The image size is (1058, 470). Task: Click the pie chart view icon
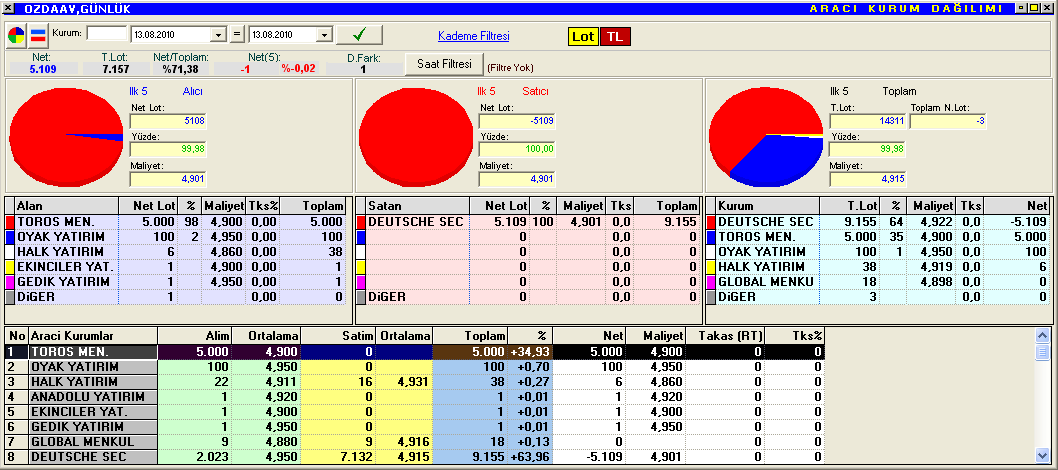point(17,36)
